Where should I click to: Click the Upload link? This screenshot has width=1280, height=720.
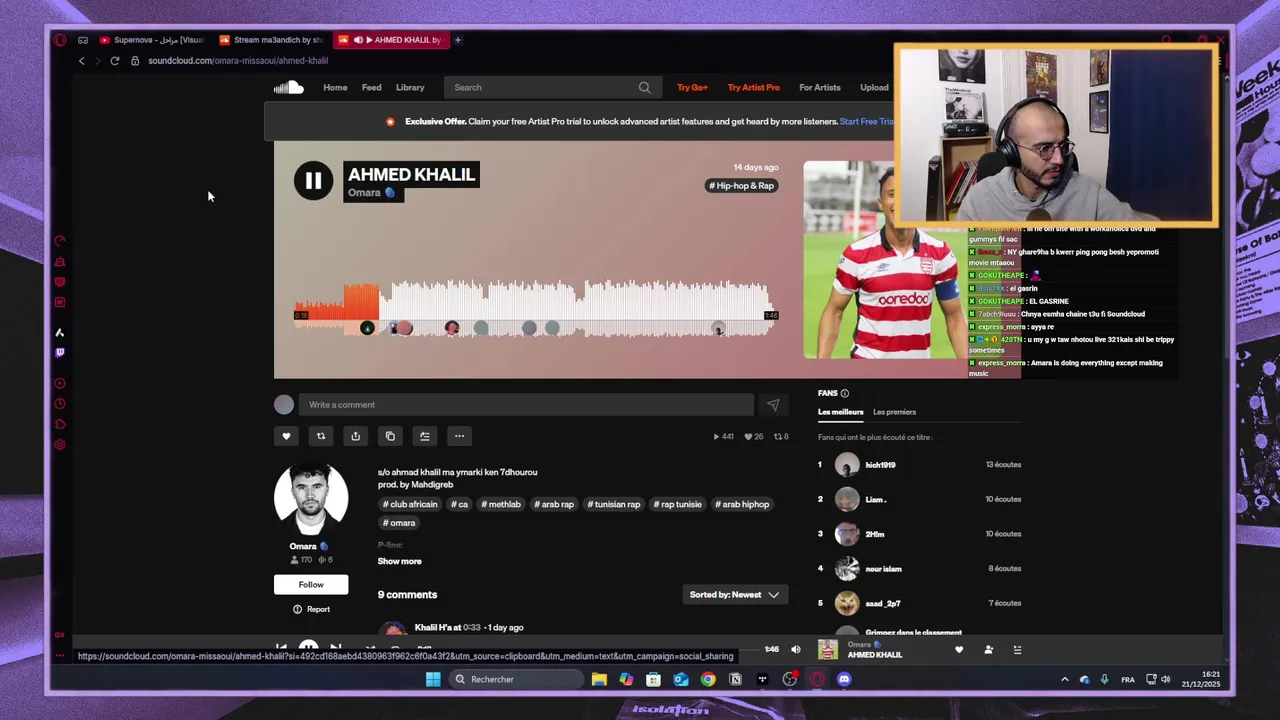874,88
